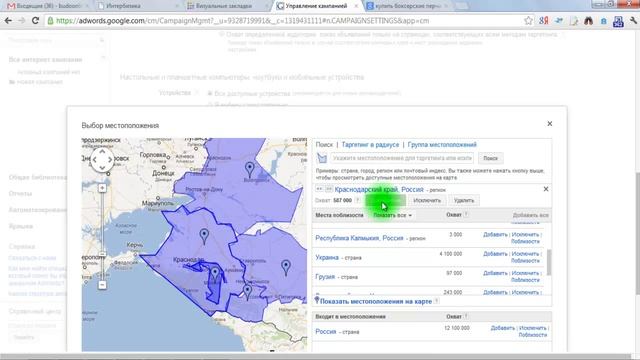Remove the Краснодарский край details panel via X
This screenshot has width=640, height=360.
click(546, 189)
